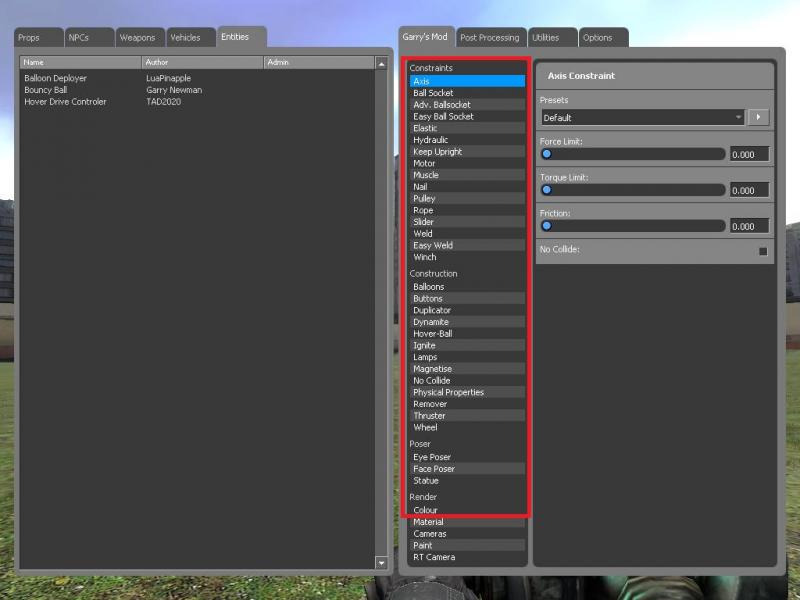Viewport: 800px width, 600px height.
Task: Click the entity list scroll-up arrow
Action: pos(381,63)
